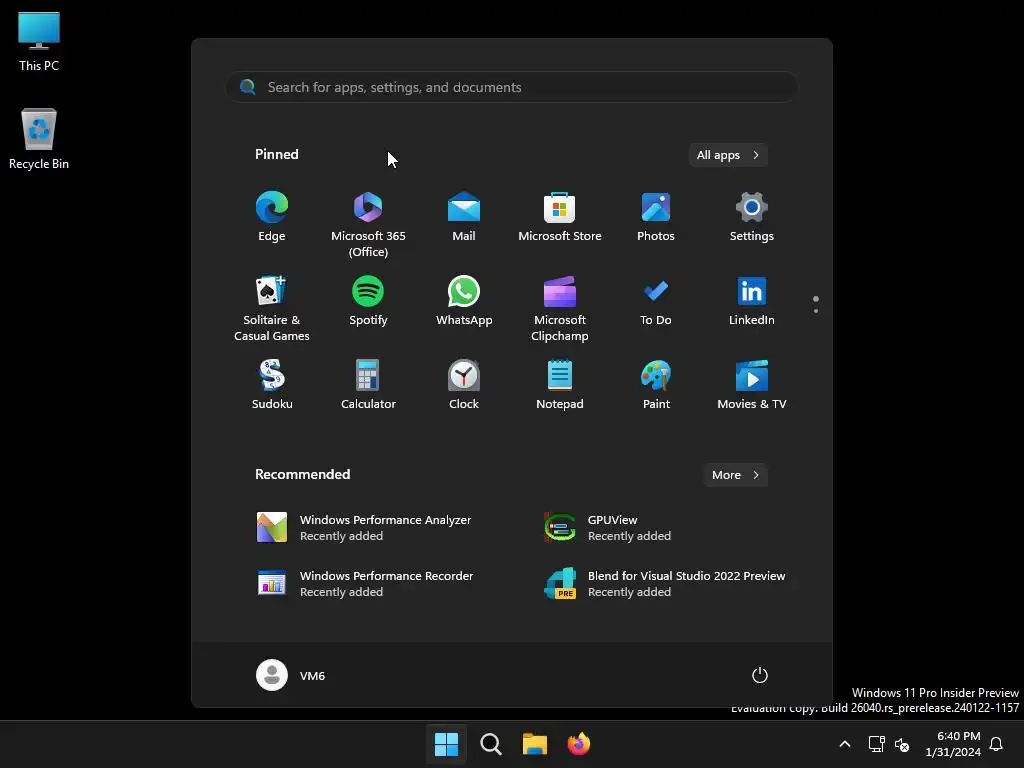Launch Microsoft Clipchamp
This screenshot has height=768, width=1024.
(560, 308)
